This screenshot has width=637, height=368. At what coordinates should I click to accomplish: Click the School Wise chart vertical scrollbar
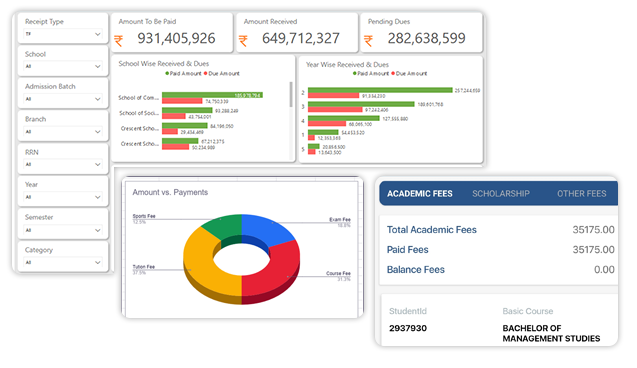(291, 94)
